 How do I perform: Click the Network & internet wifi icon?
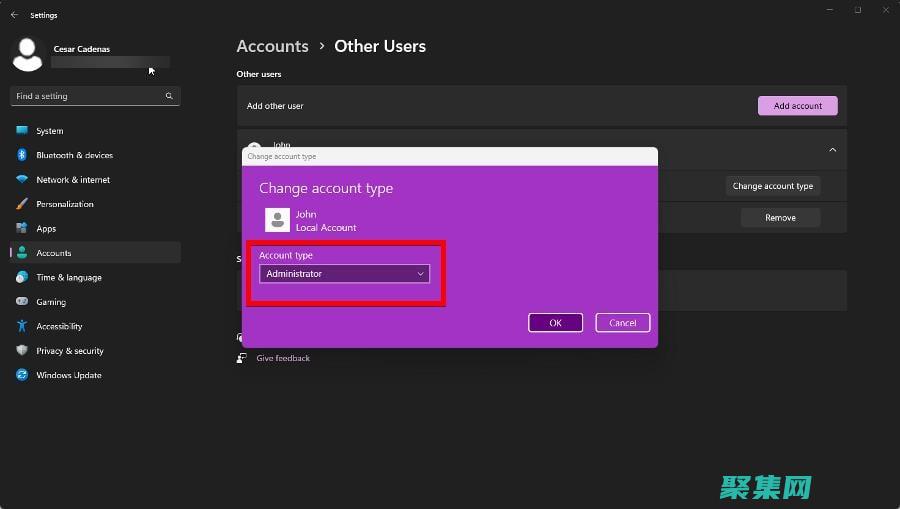click(x=22, y=180)
